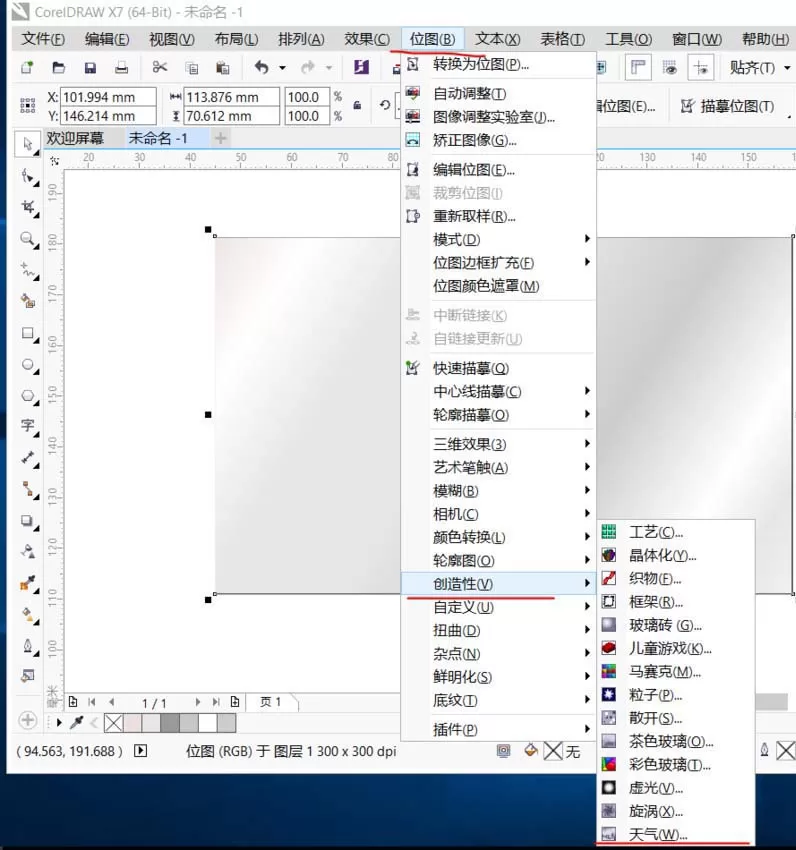The height and width of the screenshot is (850, 796).
Task: Click the Save disk icon
Action: [90, 67]
